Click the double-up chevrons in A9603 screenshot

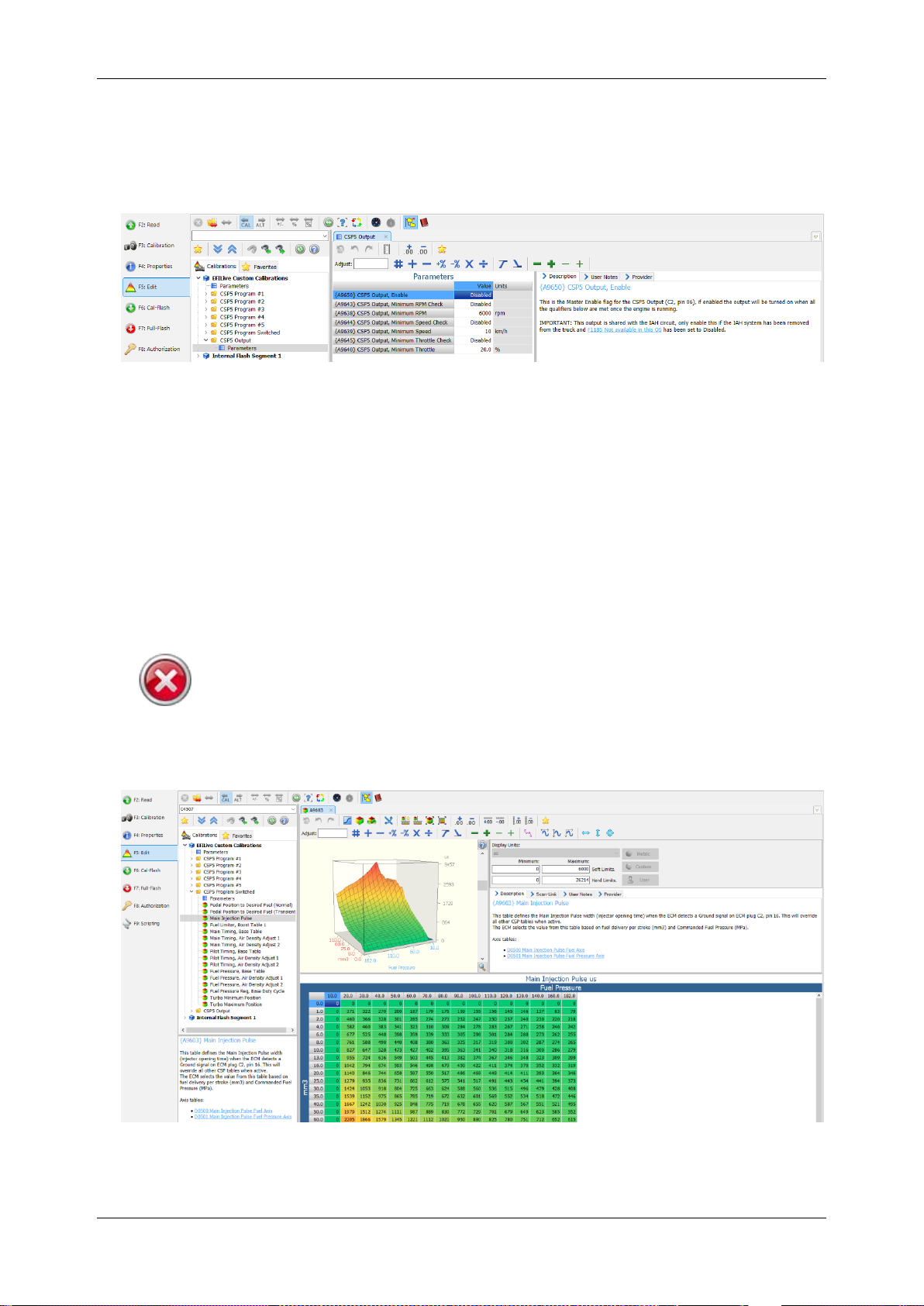213,820
